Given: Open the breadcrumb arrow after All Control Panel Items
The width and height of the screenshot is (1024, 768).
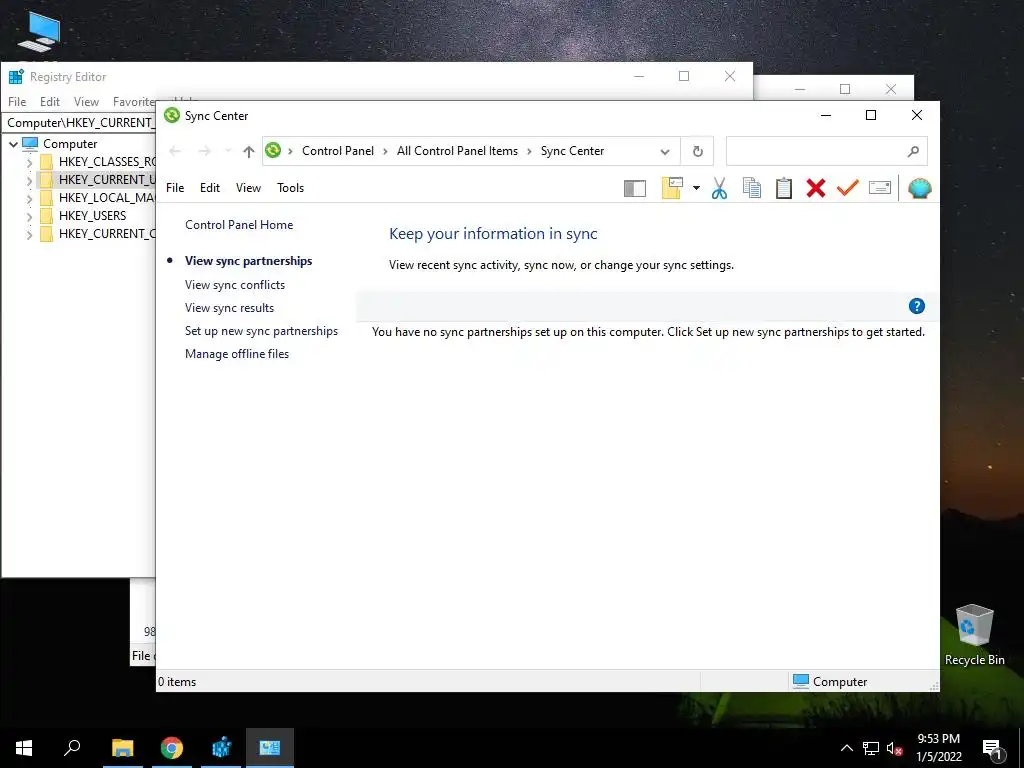Looking at the screenshot, I should [x=529, y=152].
